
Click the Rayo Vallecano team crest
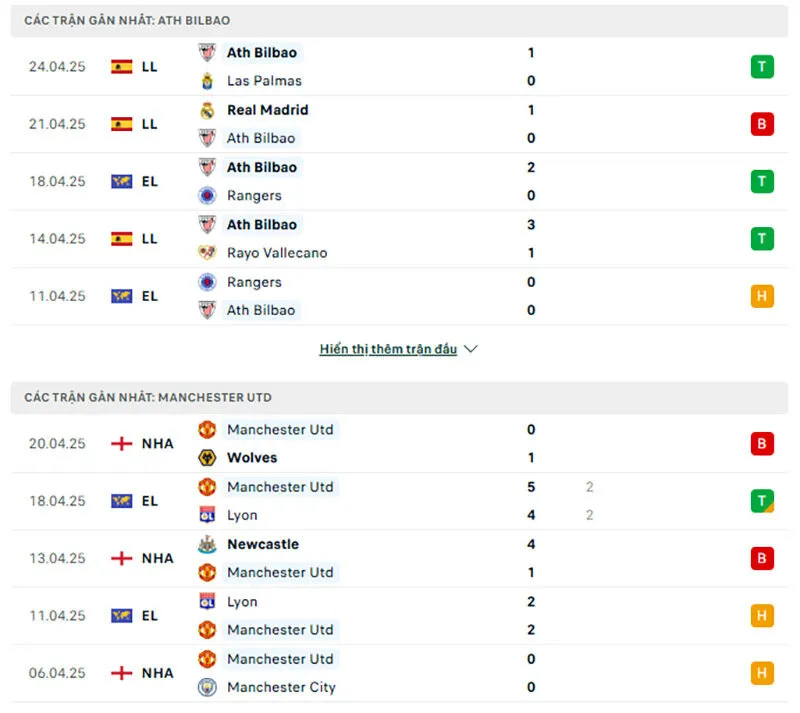click(207, 253)
